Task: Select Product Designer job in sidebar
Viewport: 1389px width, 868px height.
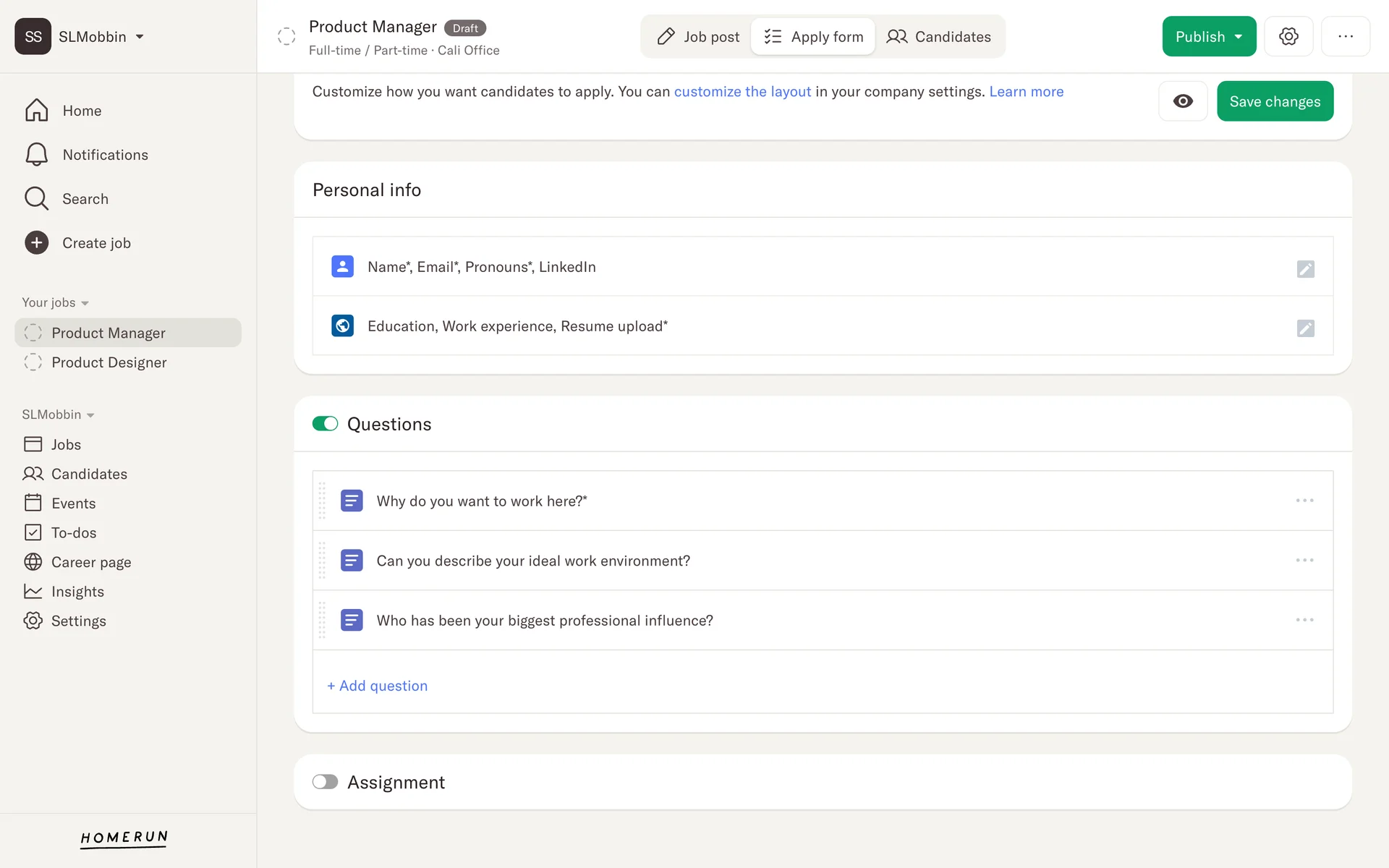Action: [109, 362]
